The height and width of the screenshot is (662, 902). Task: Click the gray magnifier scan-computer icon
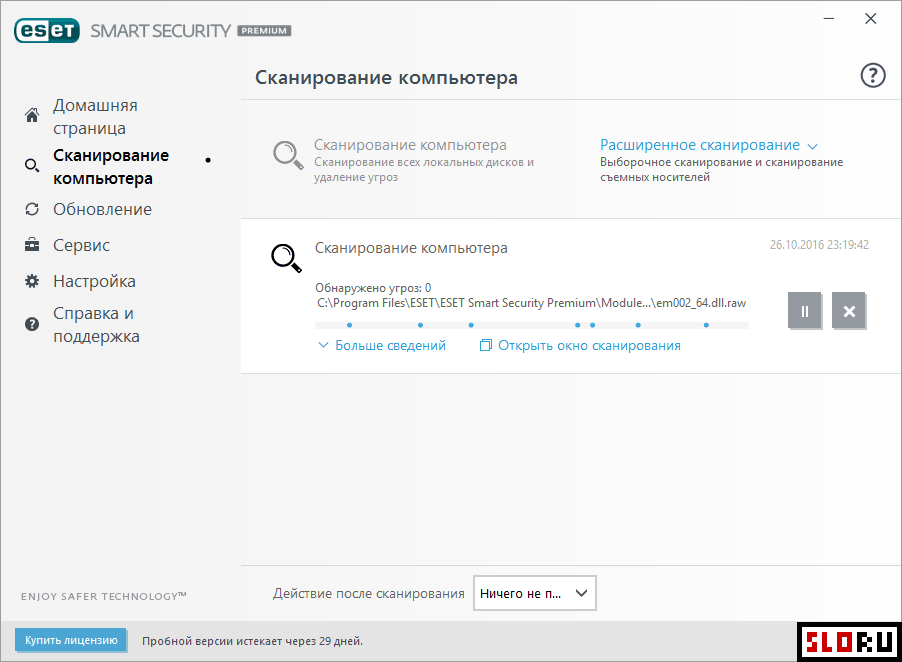click(288, 155)
